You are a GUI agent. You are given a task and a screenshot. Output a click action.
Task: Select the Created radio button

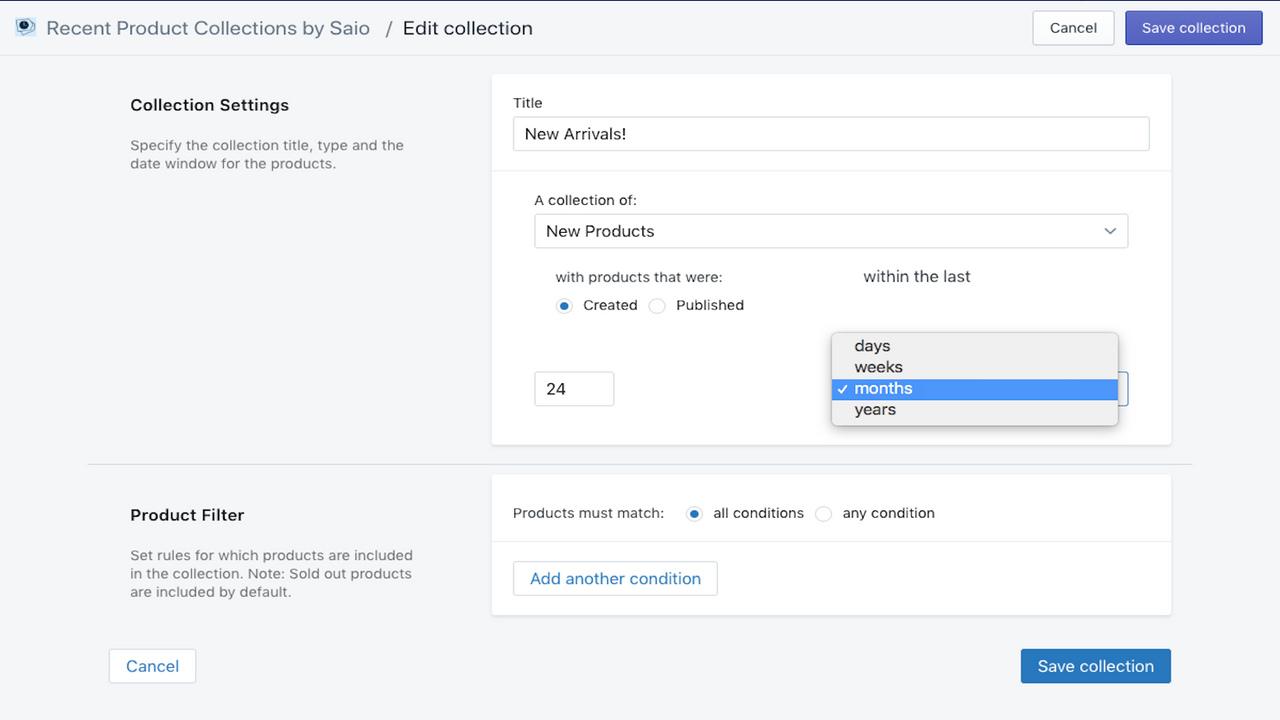point(564,306)
